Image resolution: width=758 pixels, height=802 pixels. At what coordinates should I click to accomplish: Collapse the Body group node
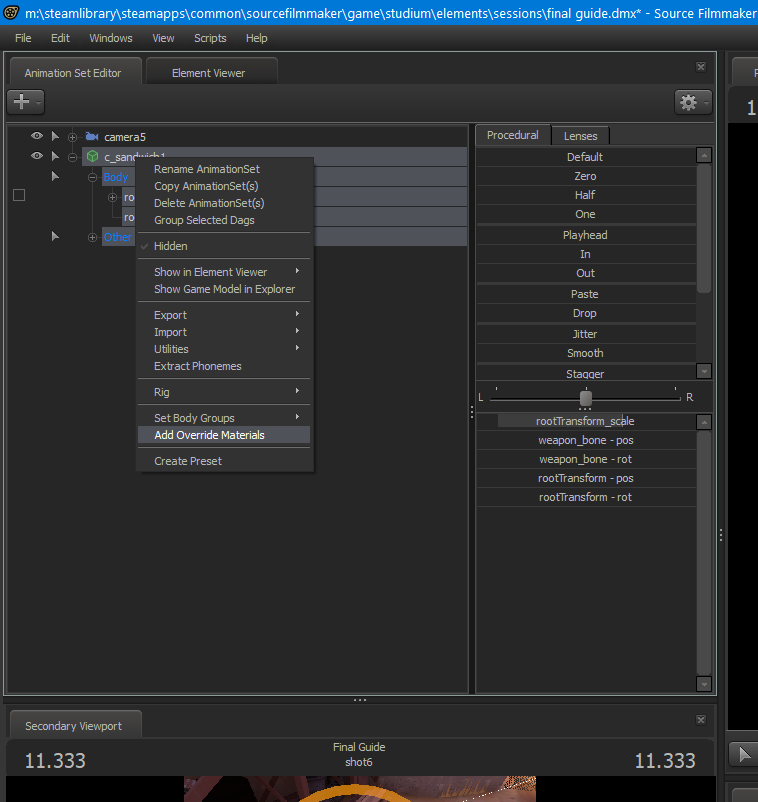pyautogui.click(x=93, y=177)
